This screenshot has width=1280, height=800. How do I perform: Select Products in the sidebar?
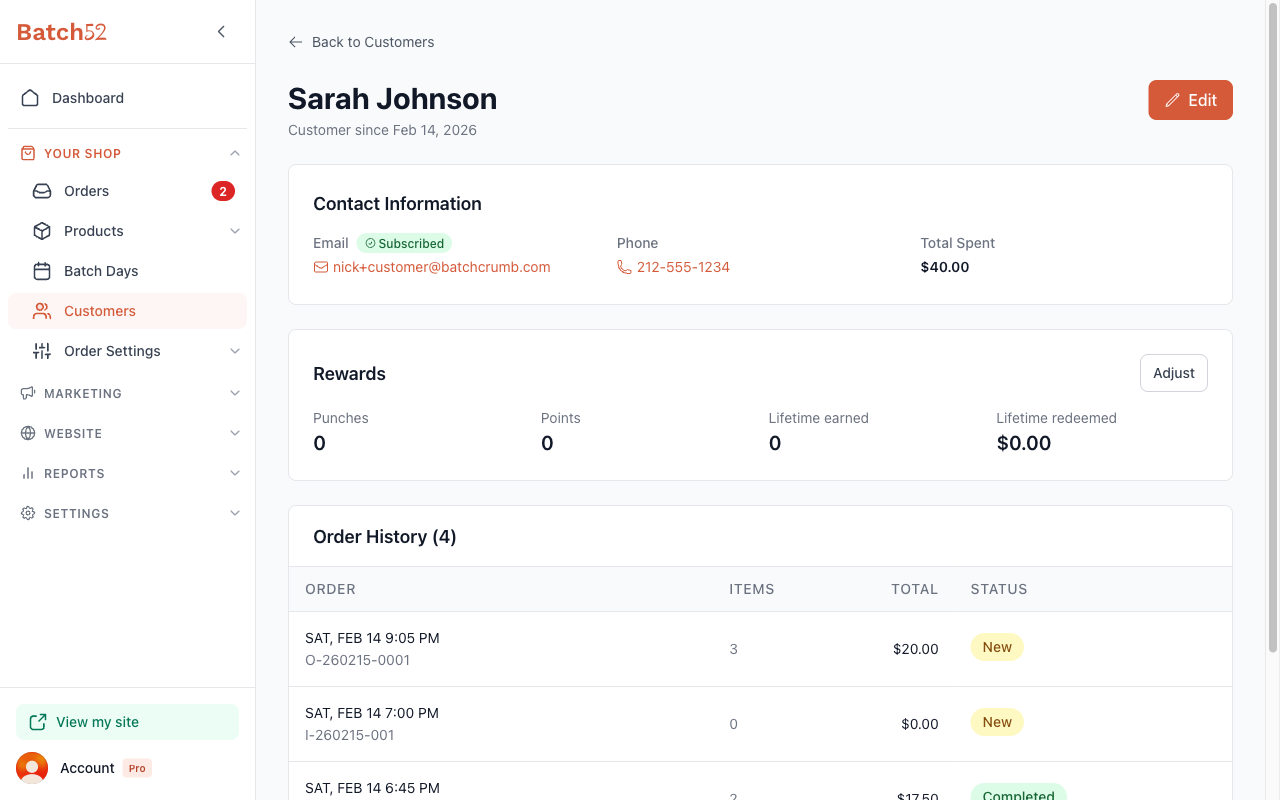pos(127,231)
